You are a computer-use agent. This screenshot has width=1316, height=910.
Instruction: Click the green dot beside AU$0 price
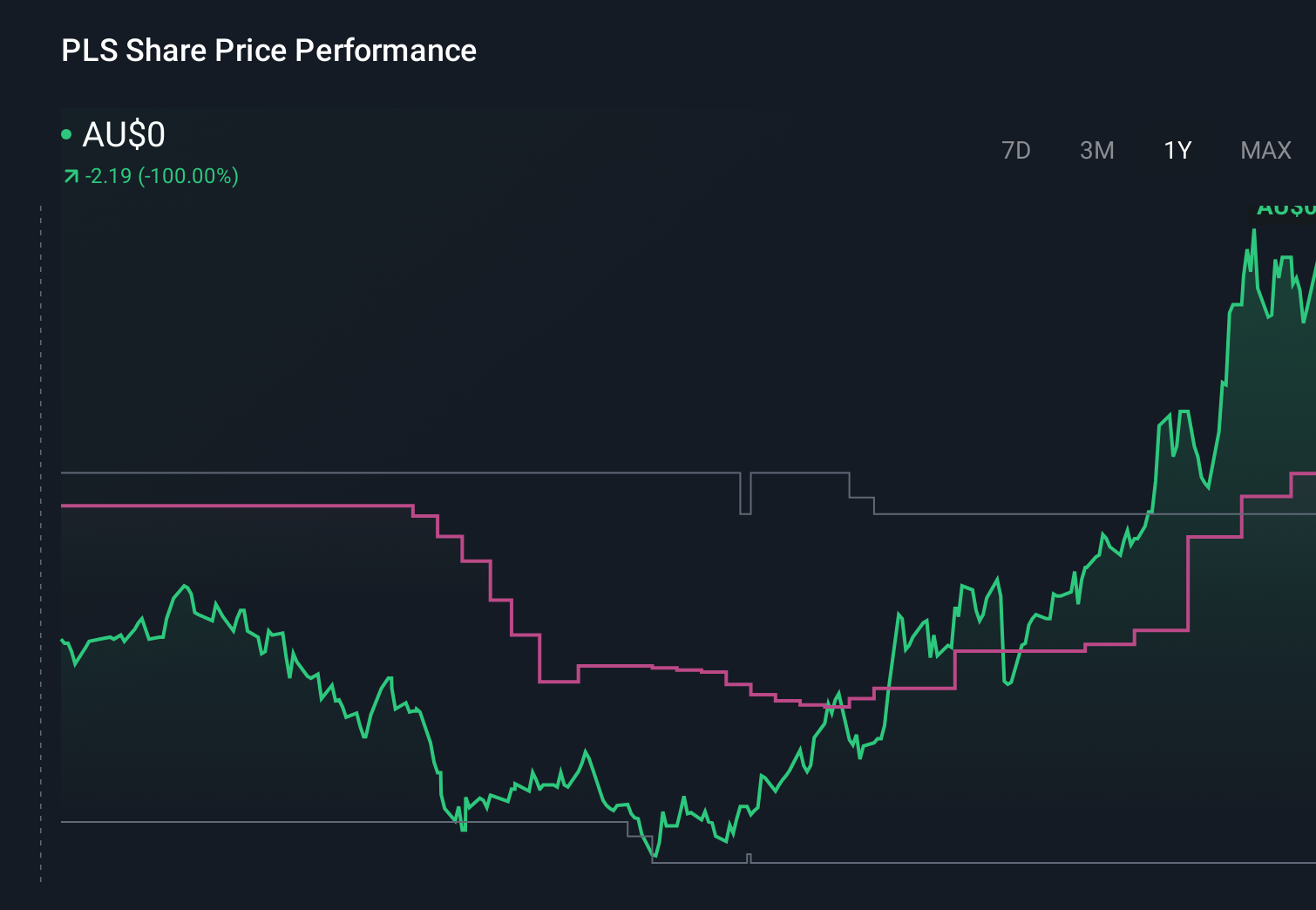point(66,134)
